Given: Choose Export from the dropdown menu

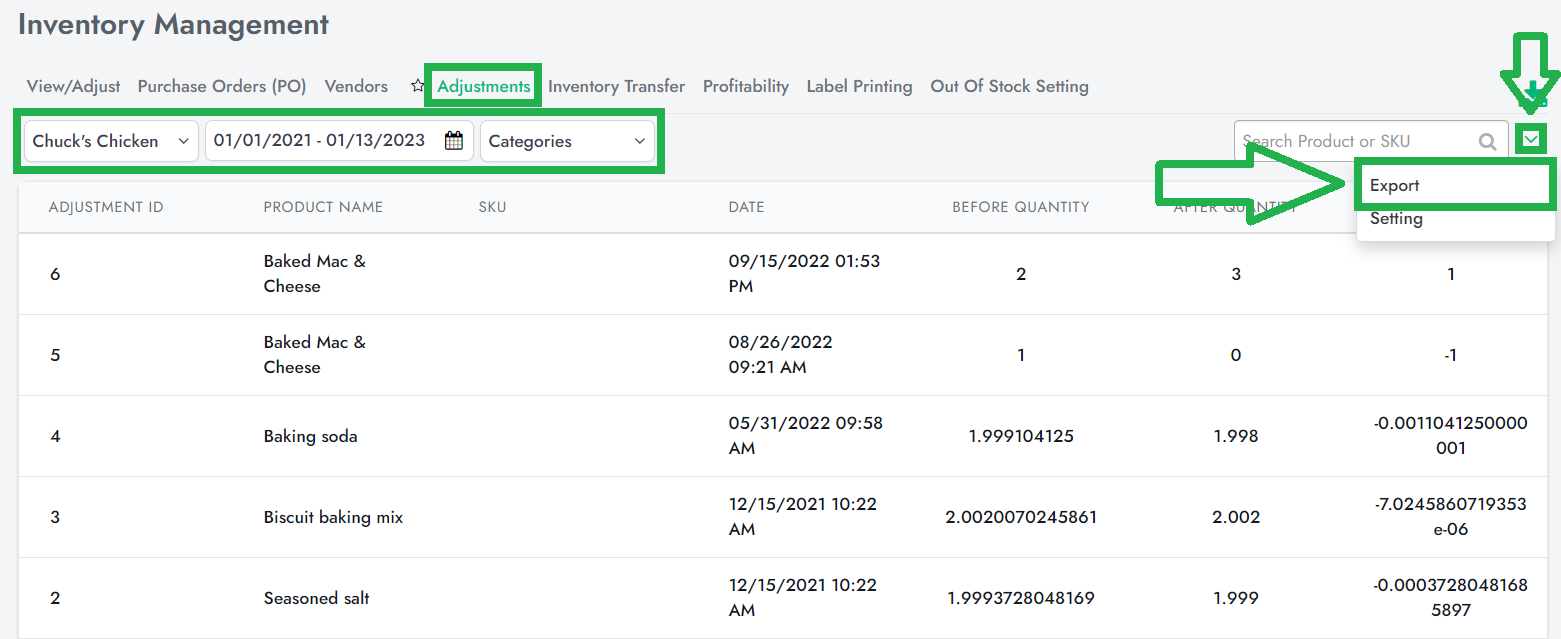Looking at the screenshot, I should (x=1395, y=185).
